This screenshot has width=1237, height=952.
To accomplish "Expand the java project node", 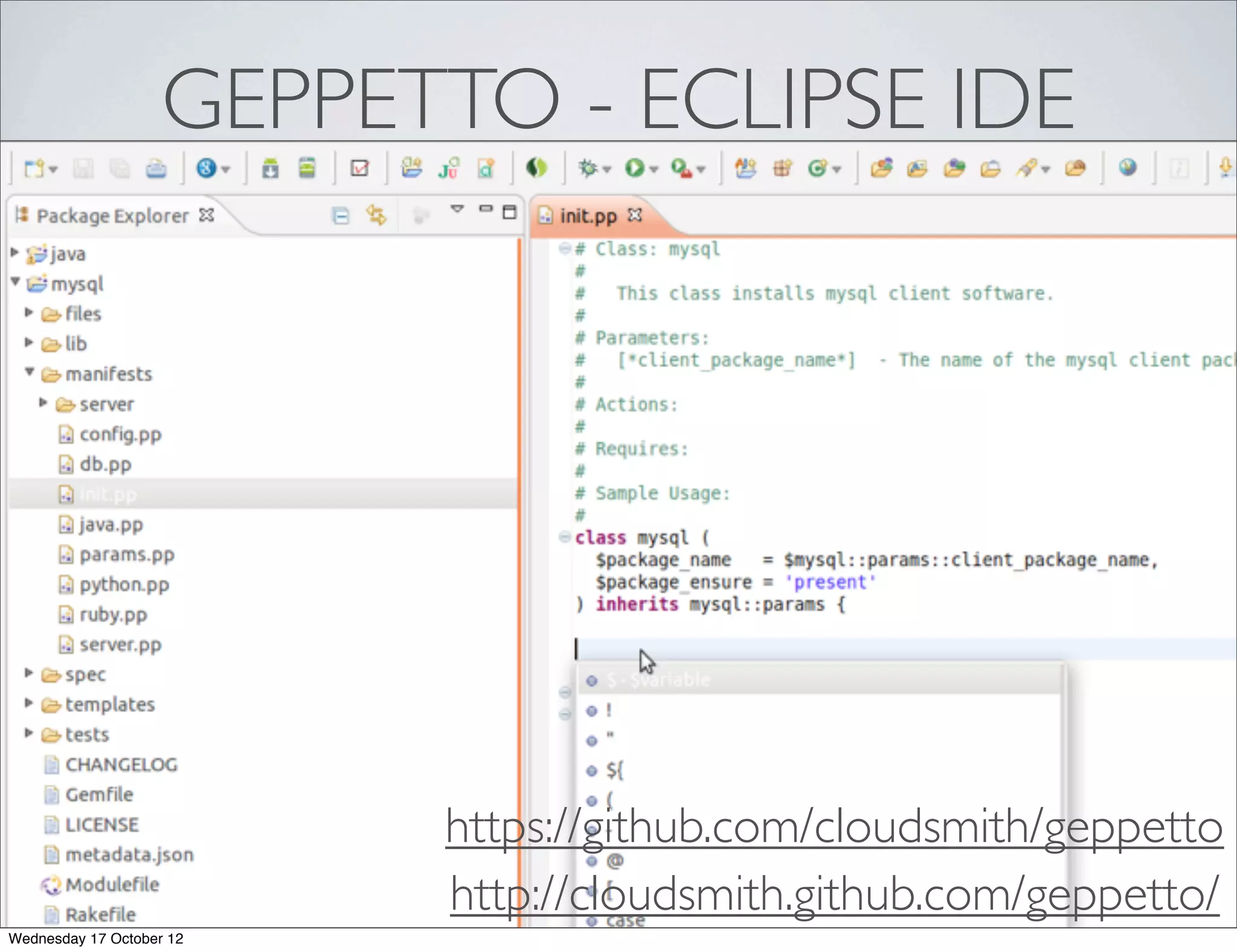I will (15, 252).
